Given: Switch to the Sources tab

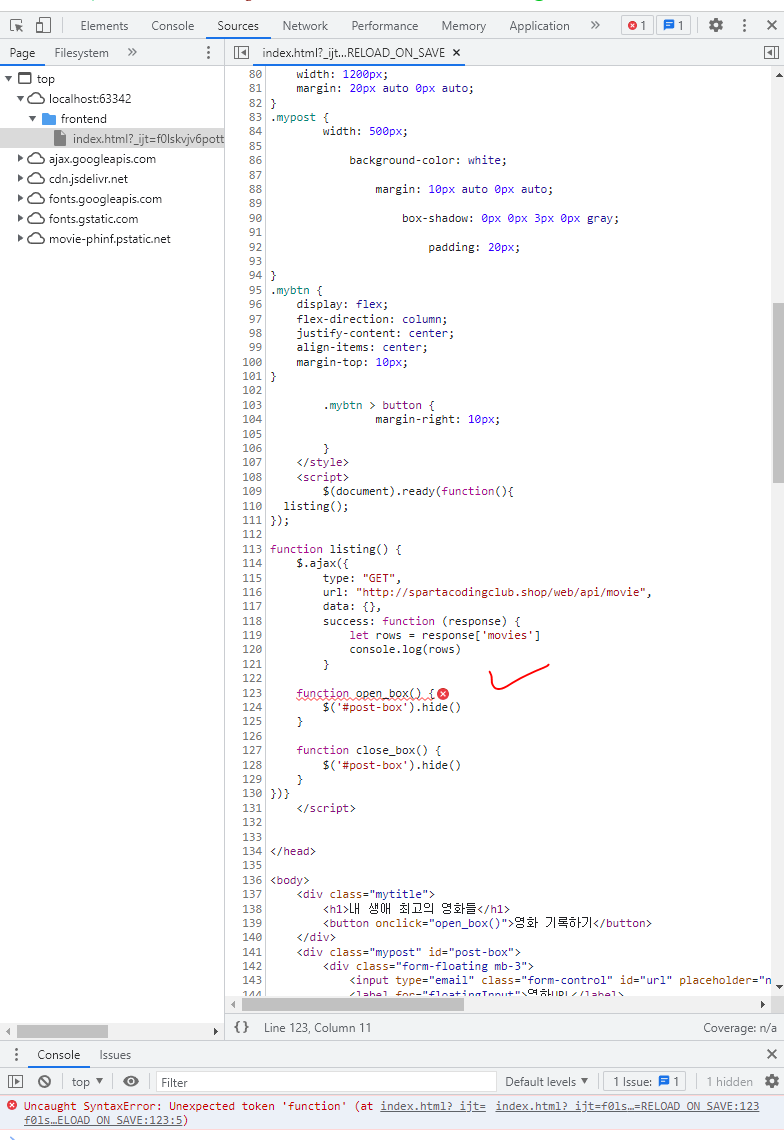Looking at the screenshot, I should [238, 25].
